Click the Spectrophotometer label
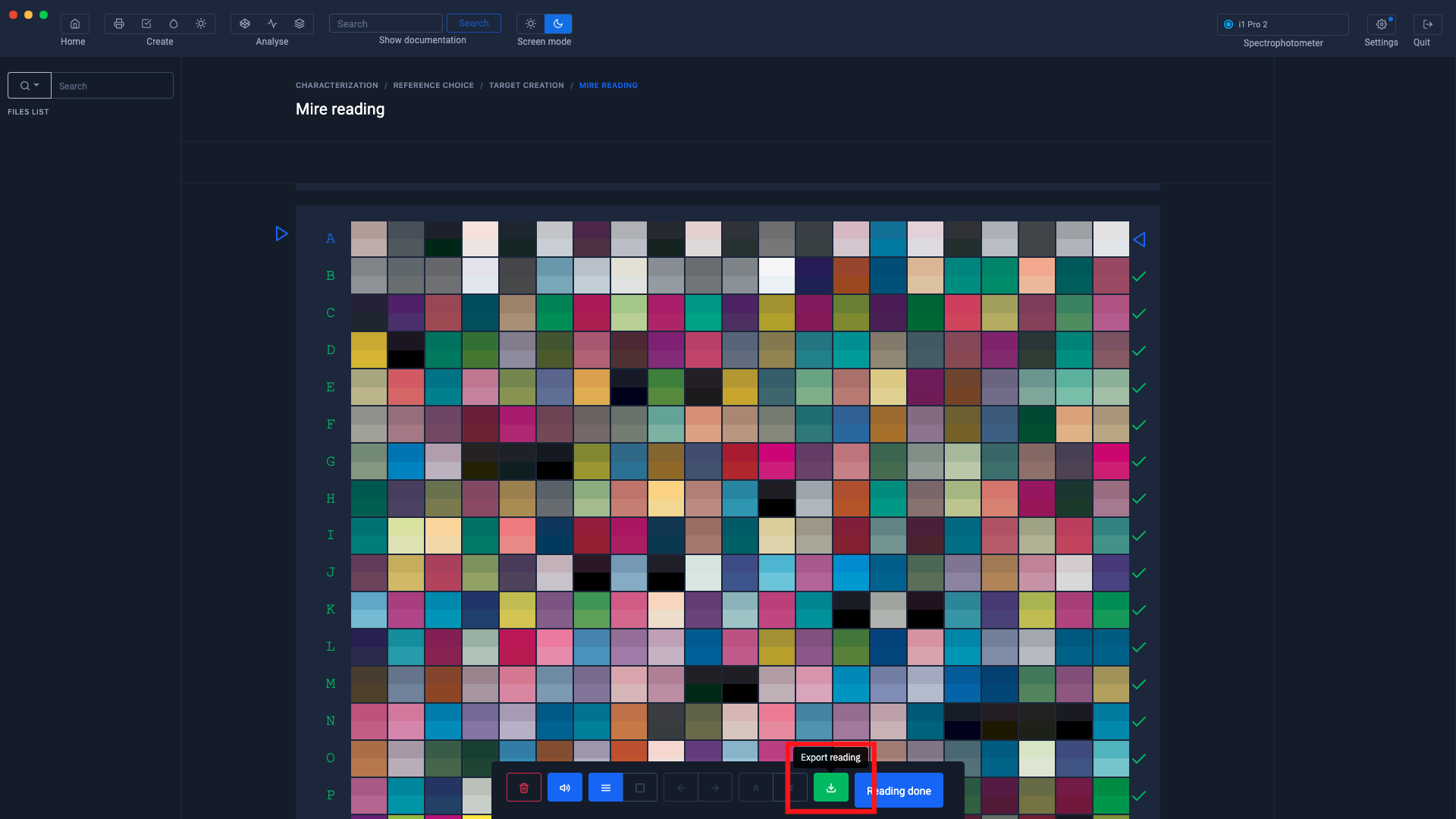This screenshot has width=1456, height=819. [1283, 43]
